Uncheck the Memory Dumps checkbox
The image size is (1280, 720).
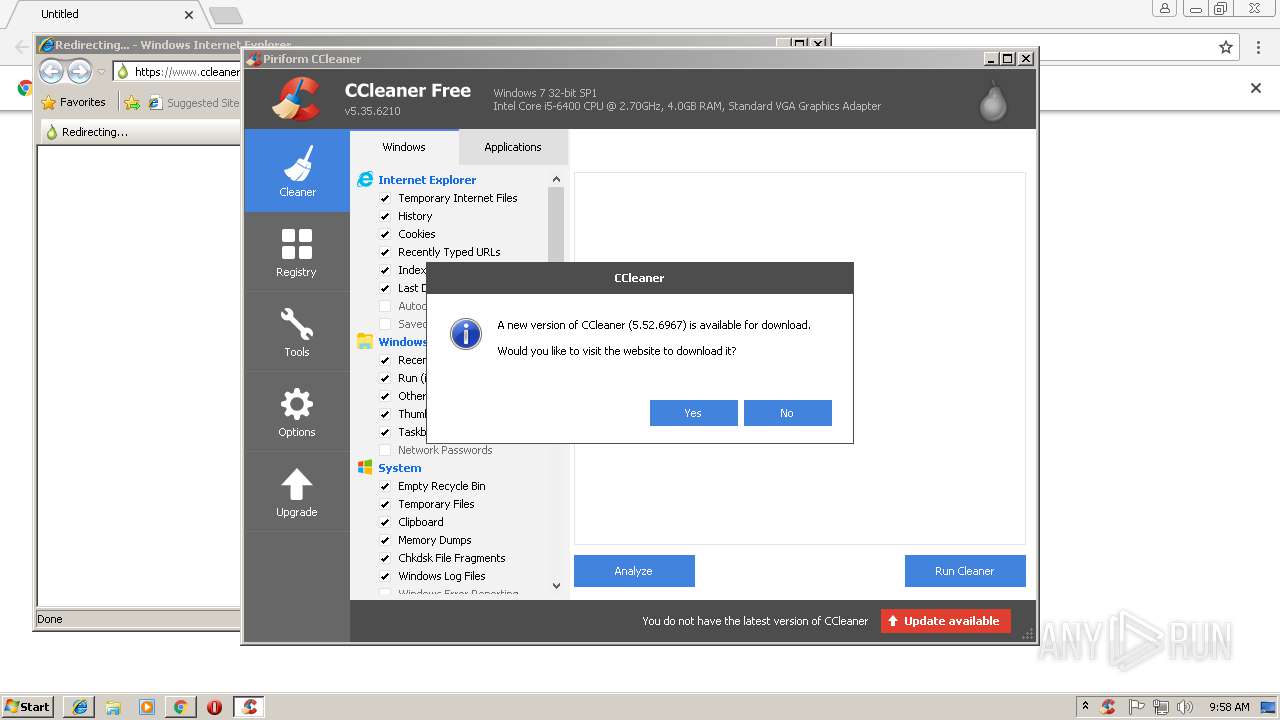tap(385, 540)
